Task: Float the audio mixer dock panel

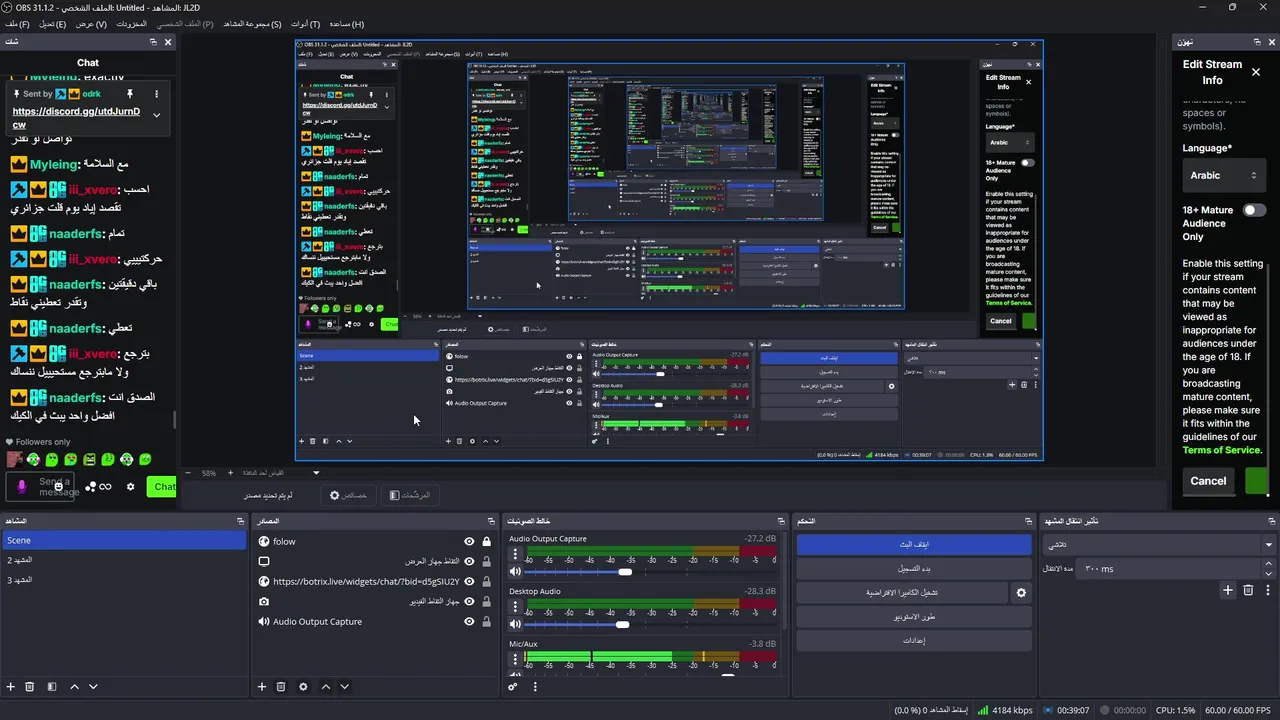Action: [x=781, y=521]
